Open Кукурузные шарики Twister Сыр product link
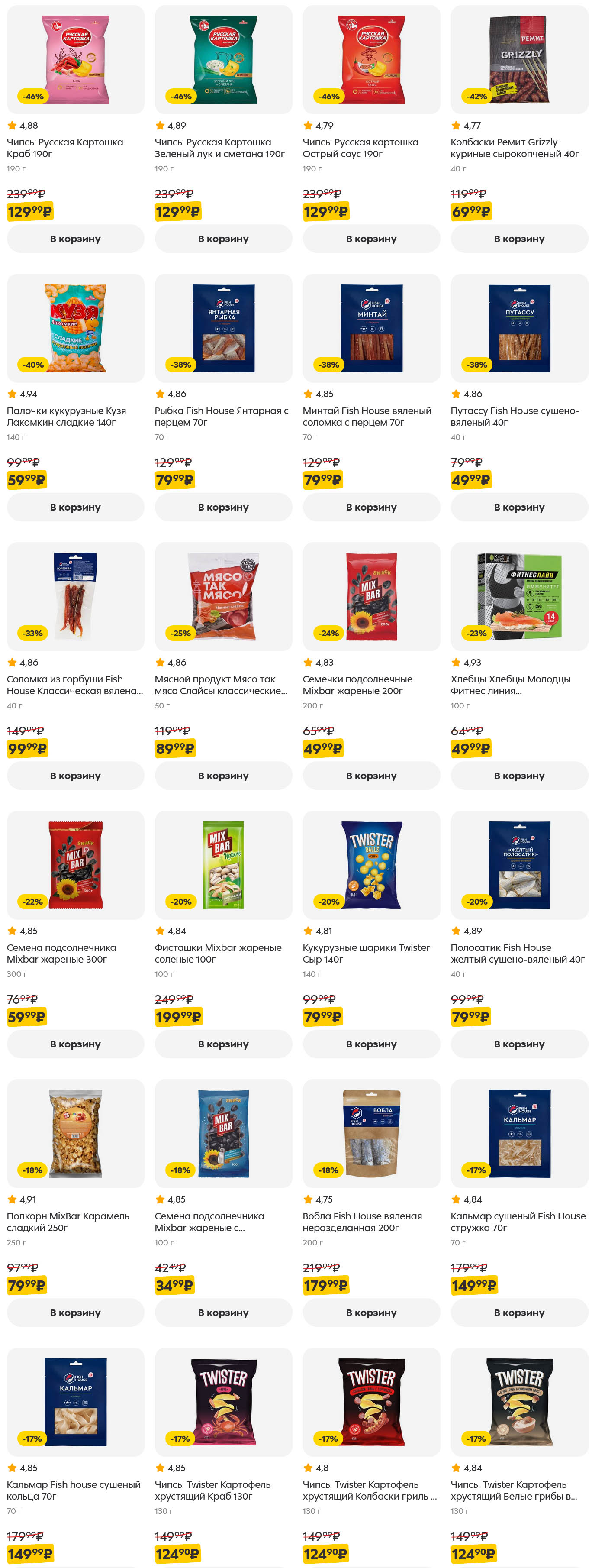The image size is (592, 1568). (x=366, y=953)
